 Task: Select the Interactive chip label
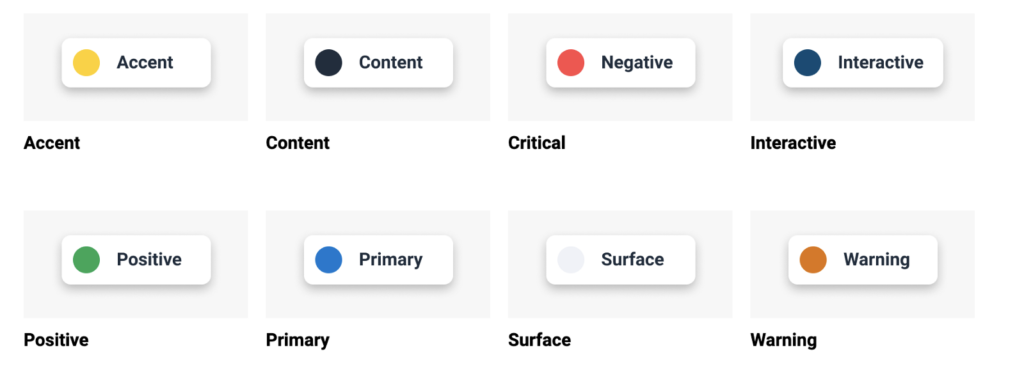pyautogui.click(x=880, y=63)
